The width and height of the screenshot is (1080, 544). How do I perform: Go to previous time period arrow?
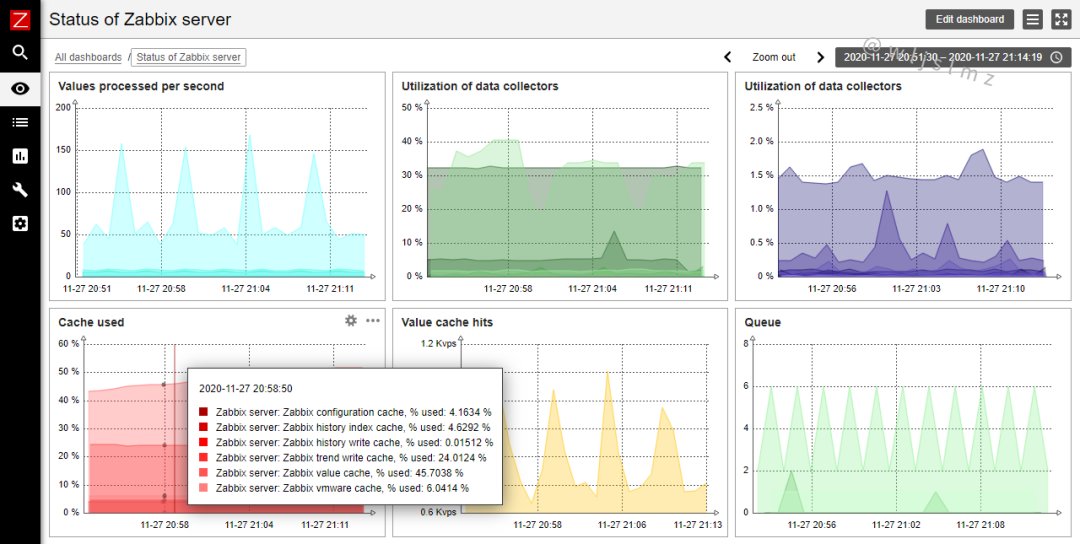coord(727,57)
